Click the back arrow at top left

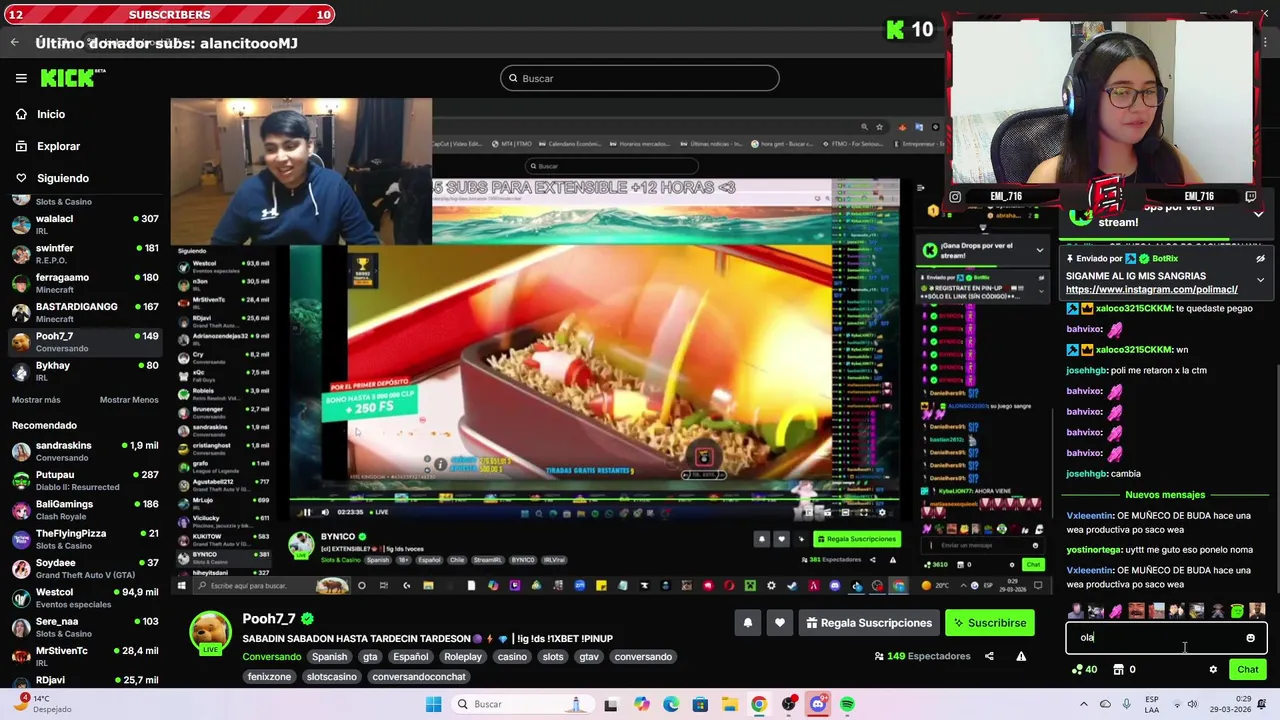click(14, 42)
